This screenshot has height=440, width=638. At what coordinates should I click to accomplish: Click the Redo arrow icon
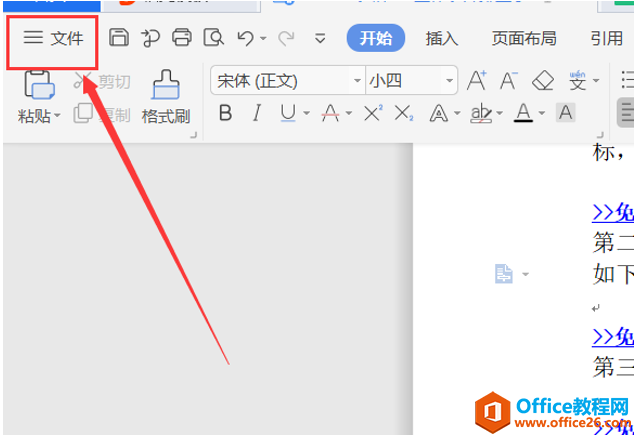click(x=286, y=38)
